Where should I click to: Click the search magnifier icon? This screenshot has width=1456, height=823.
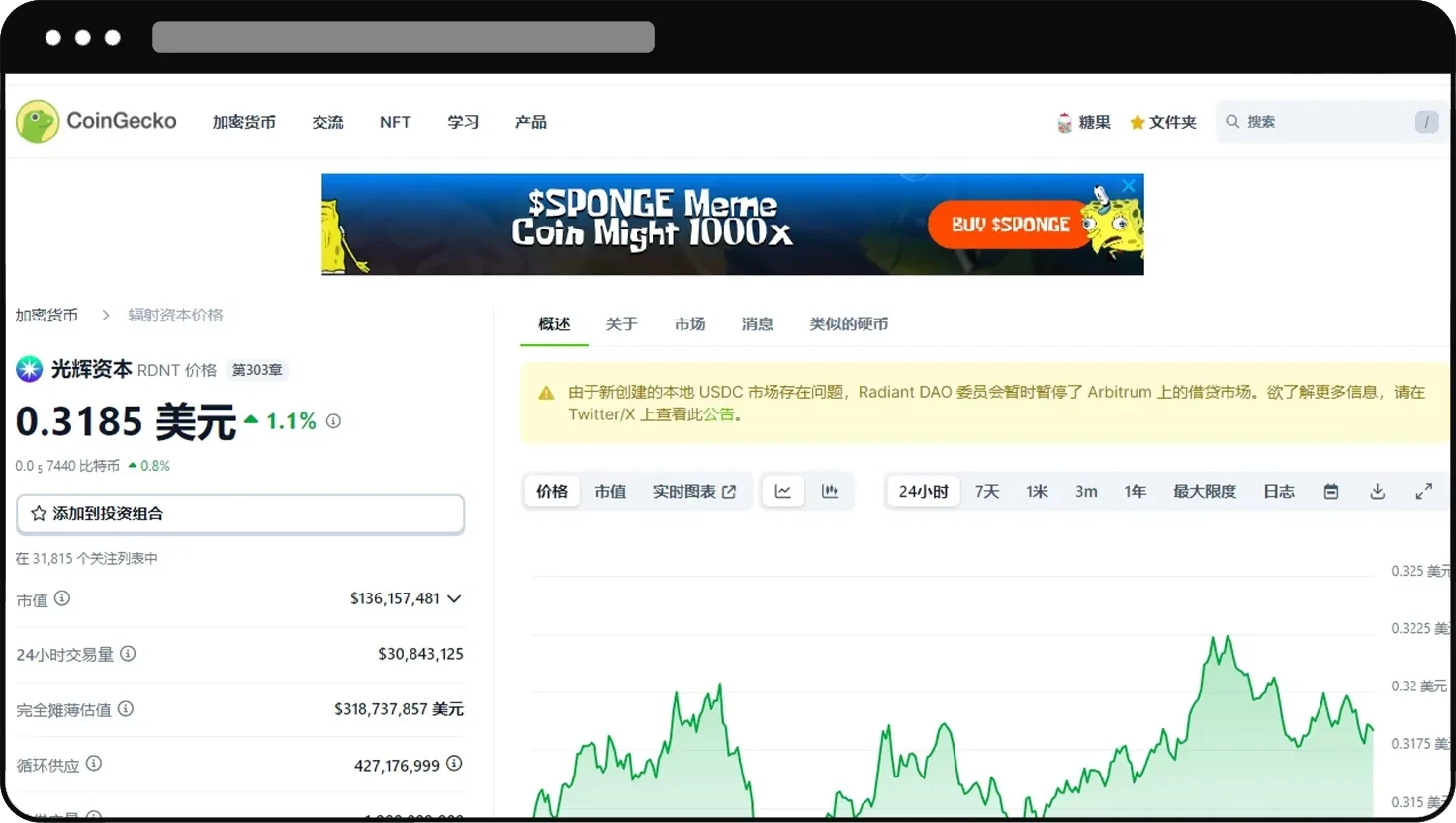point(1232,121)
